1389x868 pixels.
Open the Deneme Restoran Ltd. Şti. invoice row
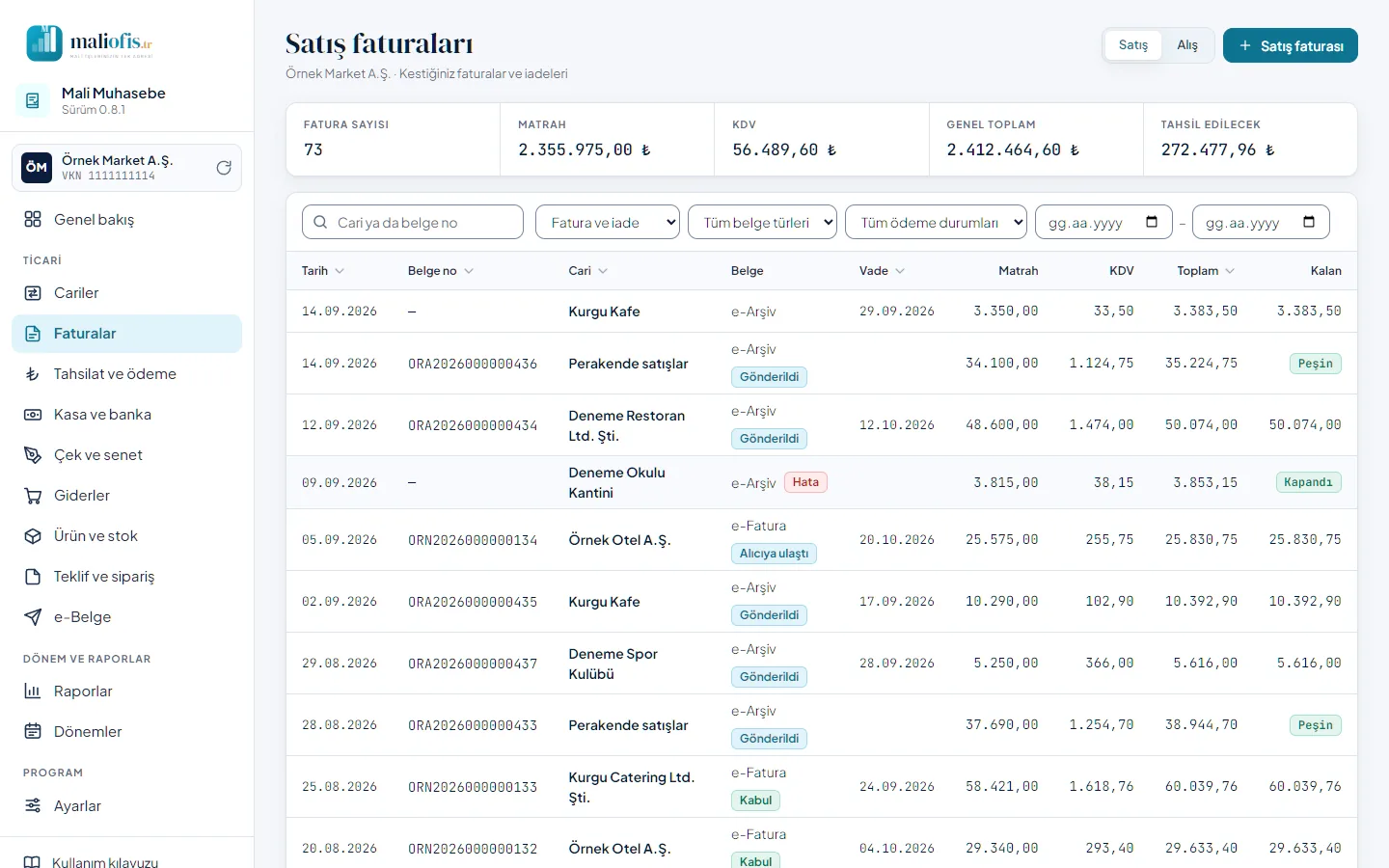[822, 425]
